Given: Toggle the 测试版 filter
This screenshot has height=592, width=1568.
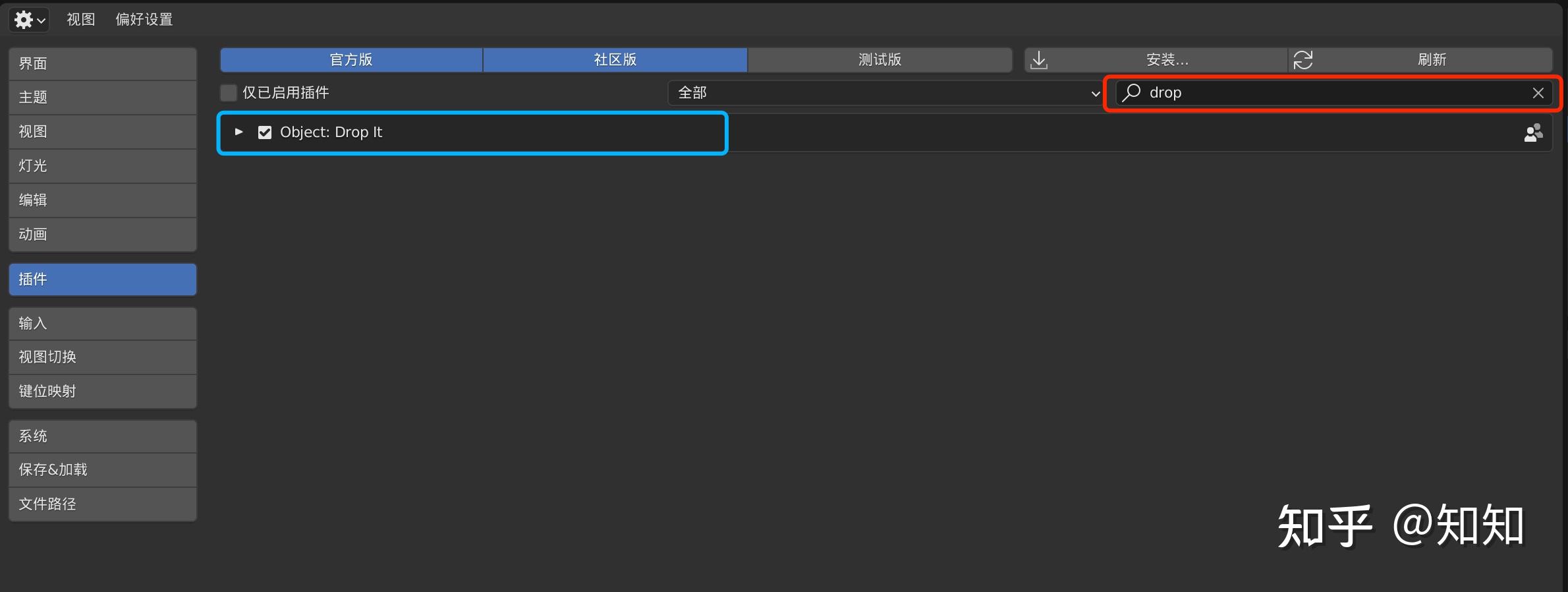Looking at the screenshot, I should click(880, 59).
